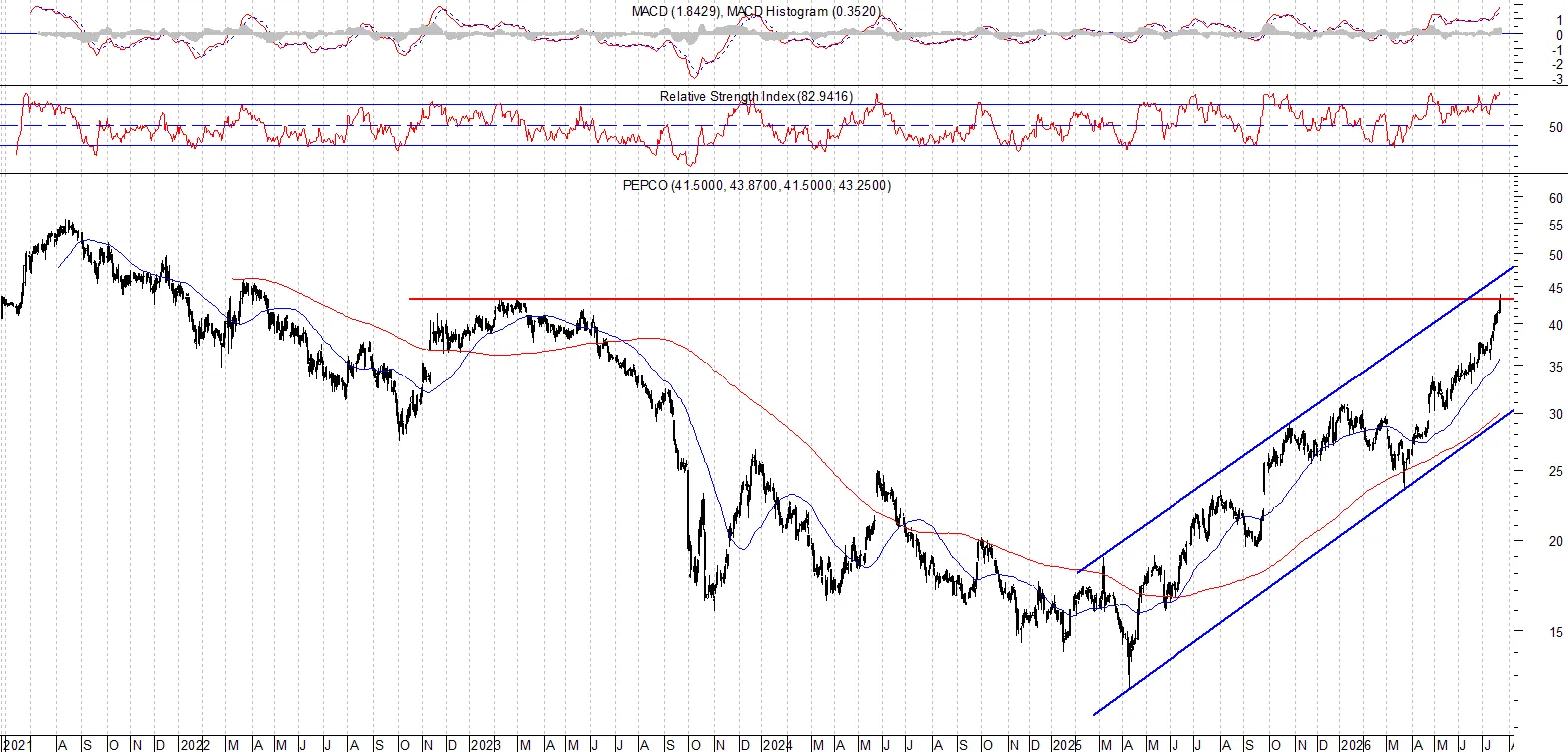Image resolution: width=1568 pixels, height=752 pixels.
Task: Select the 2024 year label on time axis
Action: point(777,744)
